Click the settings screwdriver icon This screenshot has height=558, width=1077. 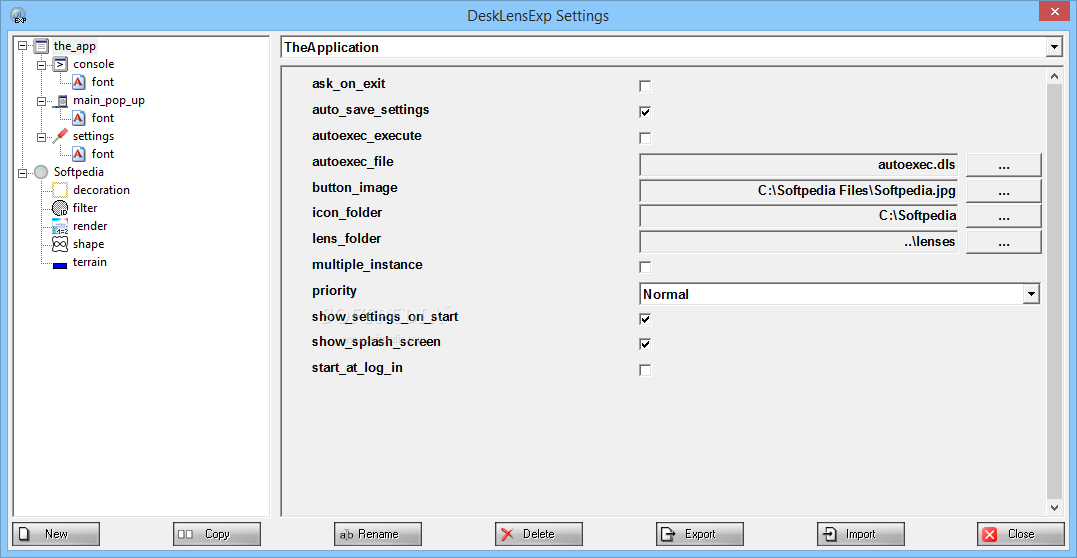click(60, 136)
